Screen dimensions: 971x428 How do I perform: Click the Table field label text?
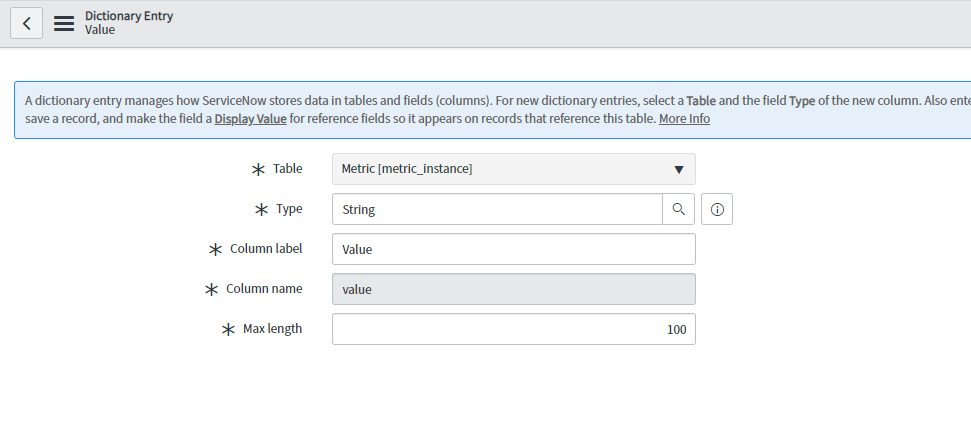click(288, 169)
